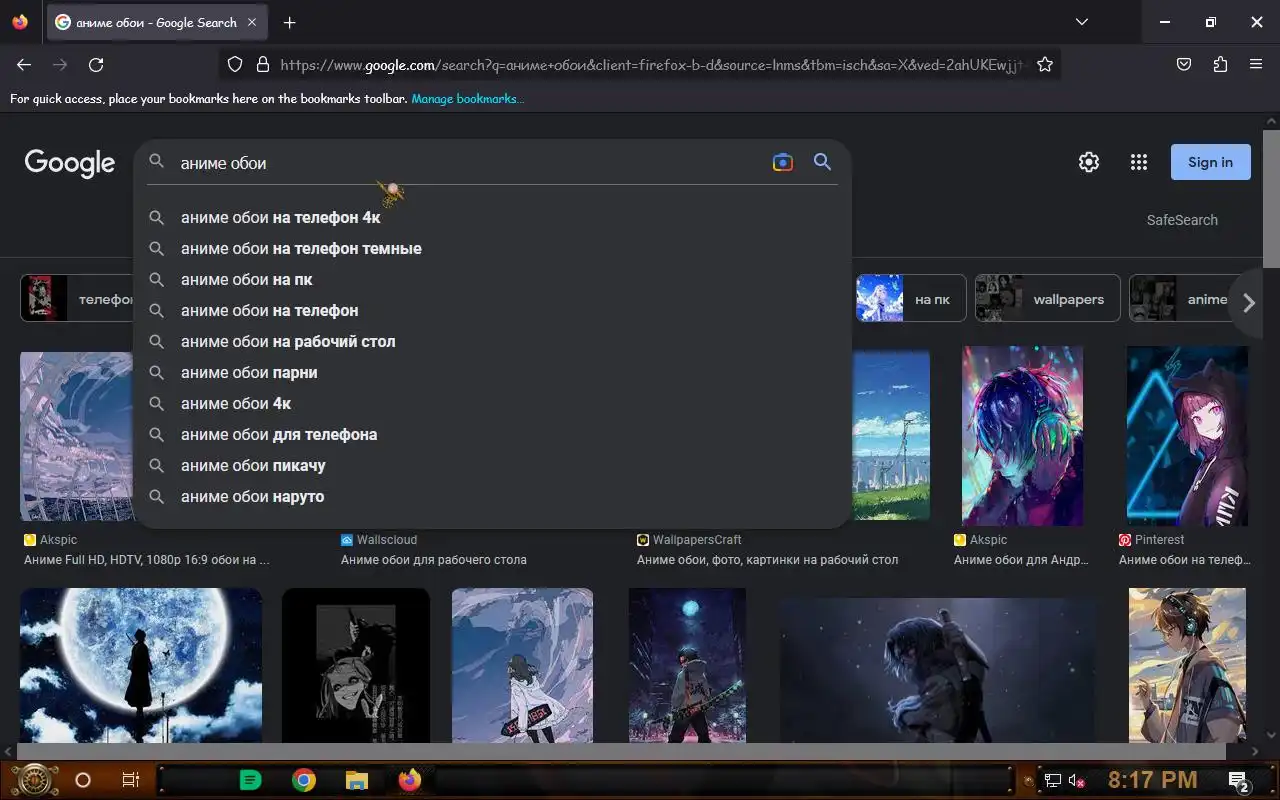
Task: Open the 8:17 PM clock
Action: (x=1152, y=780)
